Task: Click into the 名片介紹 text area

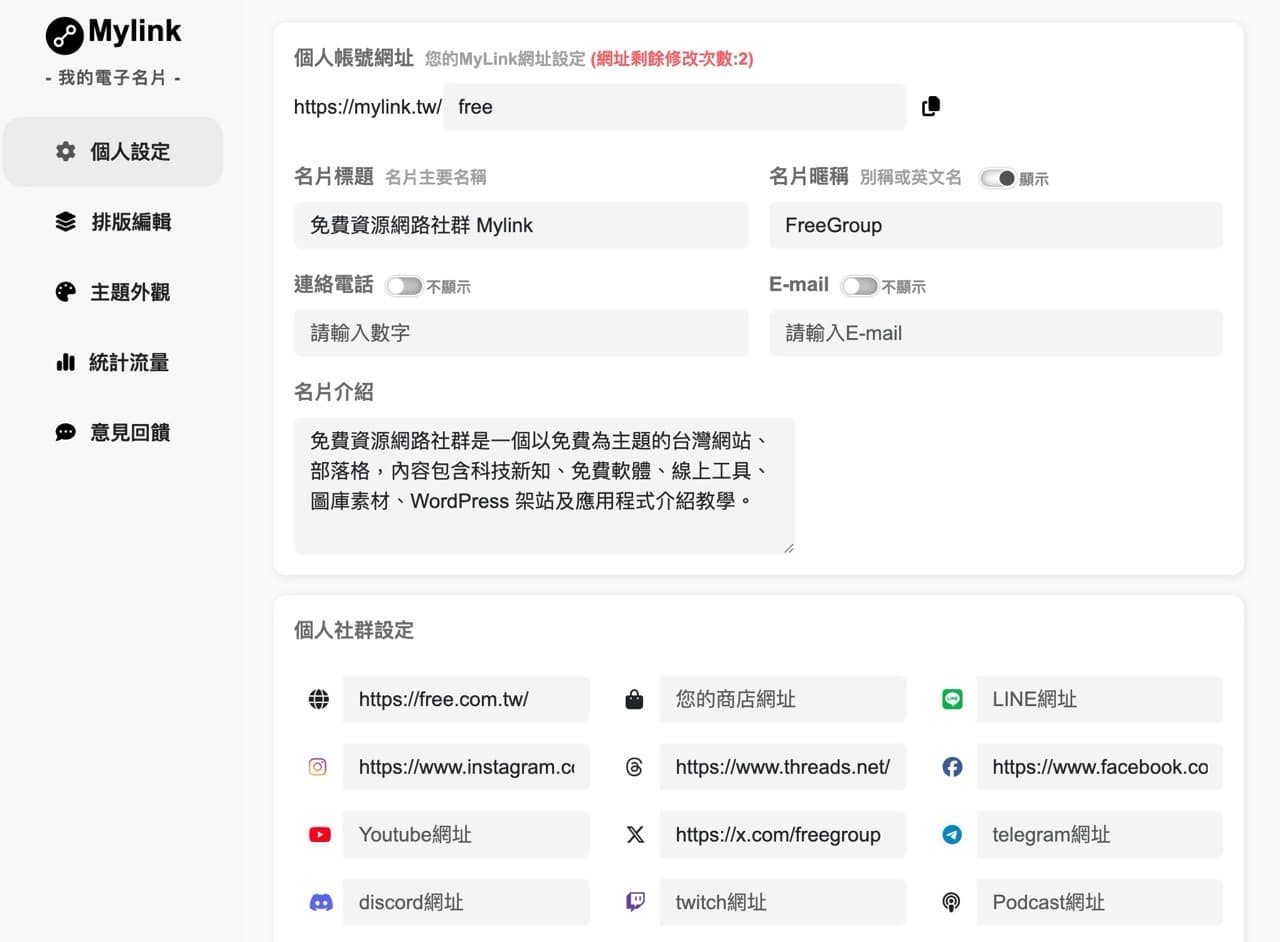Action: coord(544,486)
